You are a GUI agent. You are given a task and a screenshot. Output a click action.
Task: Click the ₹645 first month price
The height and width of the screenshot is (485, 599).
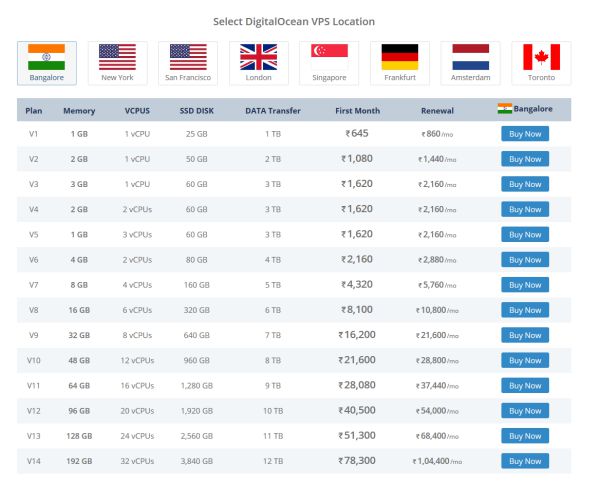(x=357, y=133)
